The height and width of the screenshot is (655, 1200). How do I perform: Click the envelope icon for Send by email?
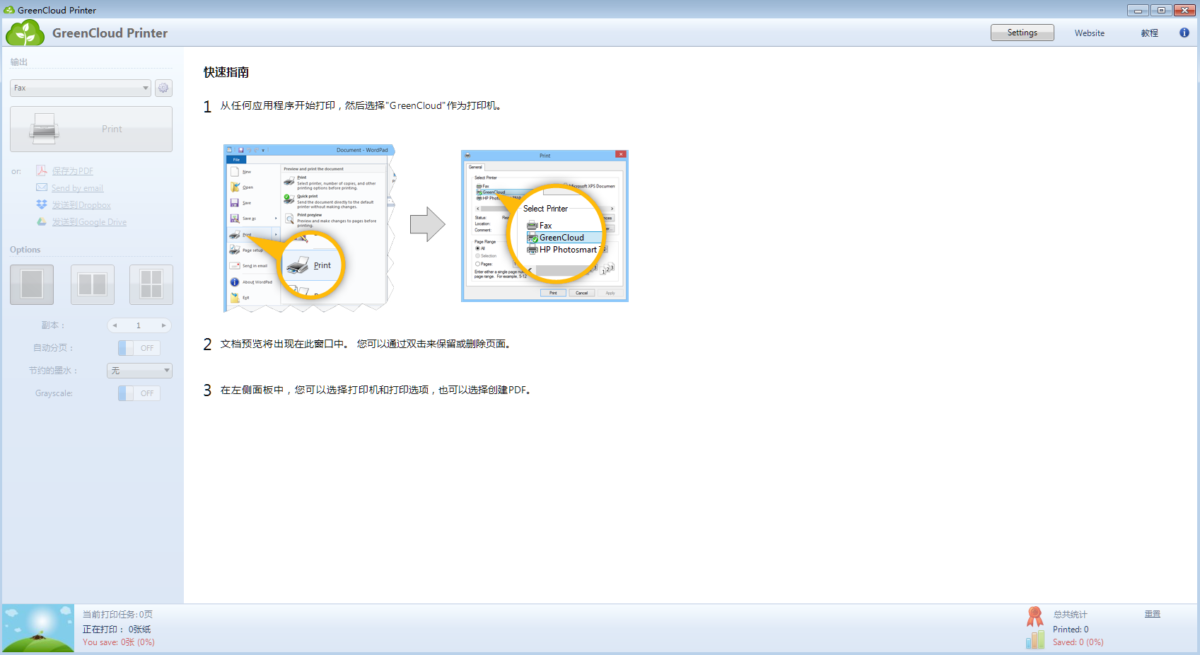42,188
